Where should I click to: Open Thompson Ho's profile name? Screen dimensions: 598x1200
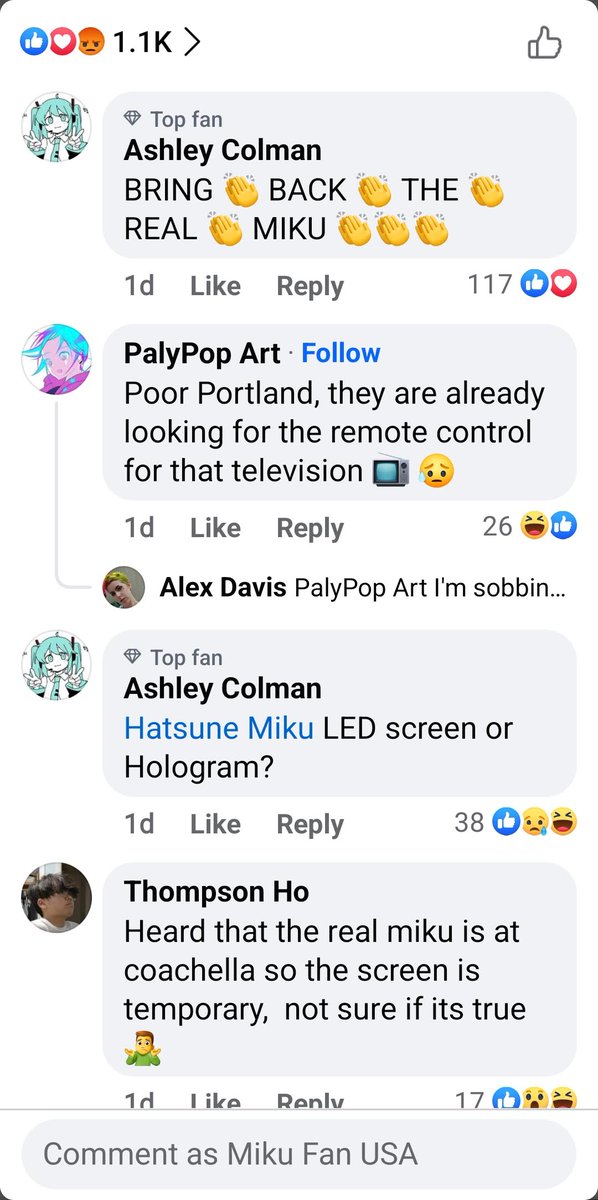pos(216,892)
